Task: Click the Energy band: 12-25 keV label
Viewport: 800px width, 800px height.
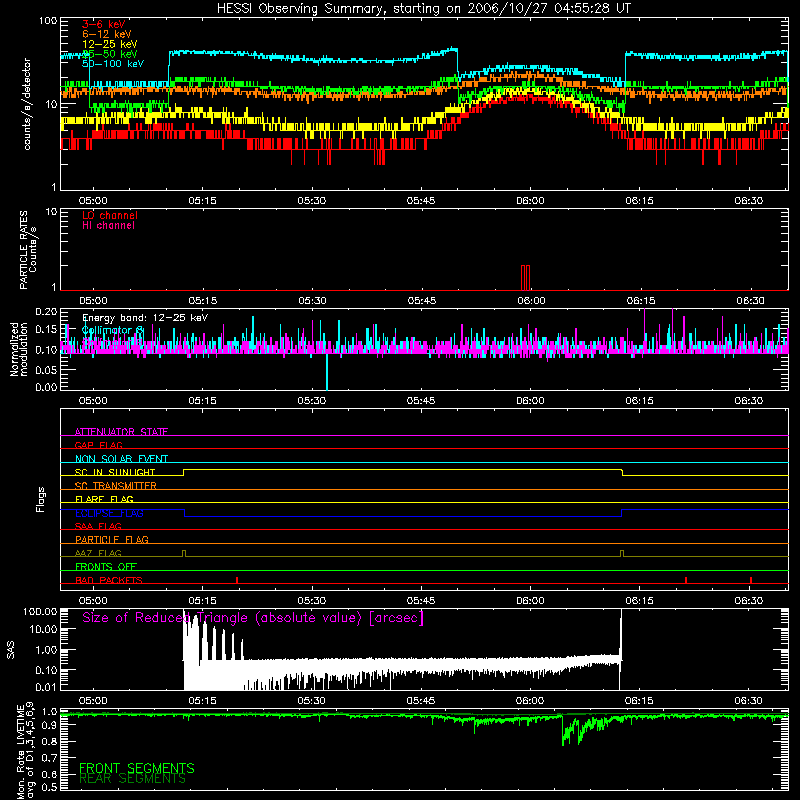Action: point(145,318)
